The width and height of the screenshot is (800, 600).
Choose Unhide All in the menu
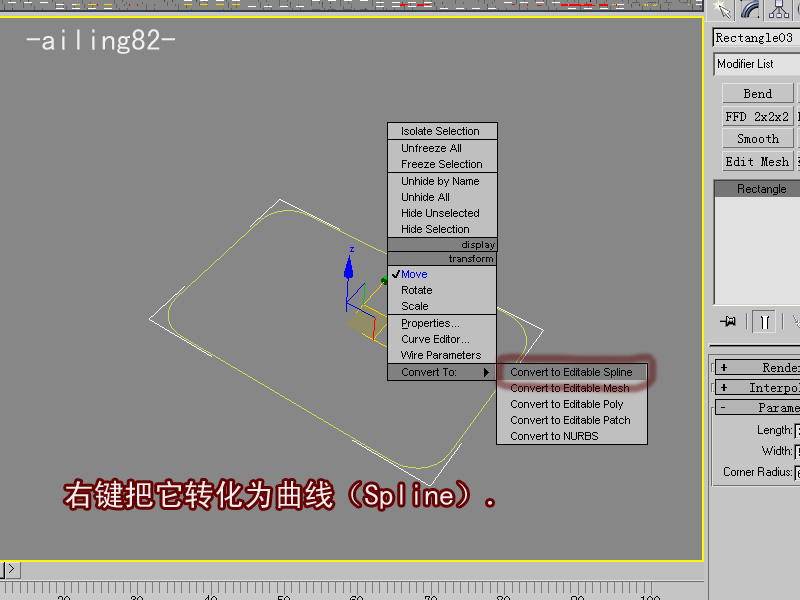point(442,197)
